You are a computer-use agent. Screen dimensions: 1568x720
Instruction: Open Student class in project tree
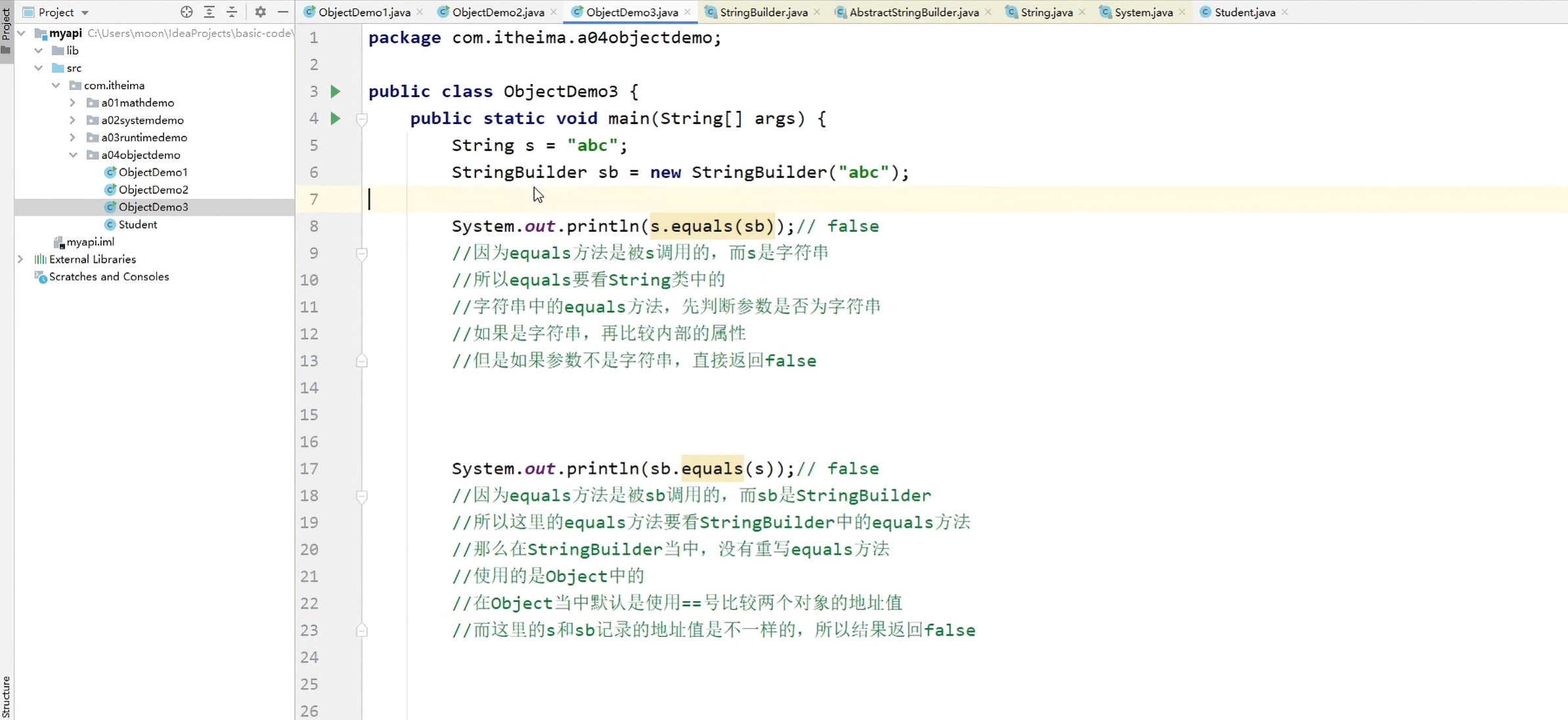(x=137, y=225)
